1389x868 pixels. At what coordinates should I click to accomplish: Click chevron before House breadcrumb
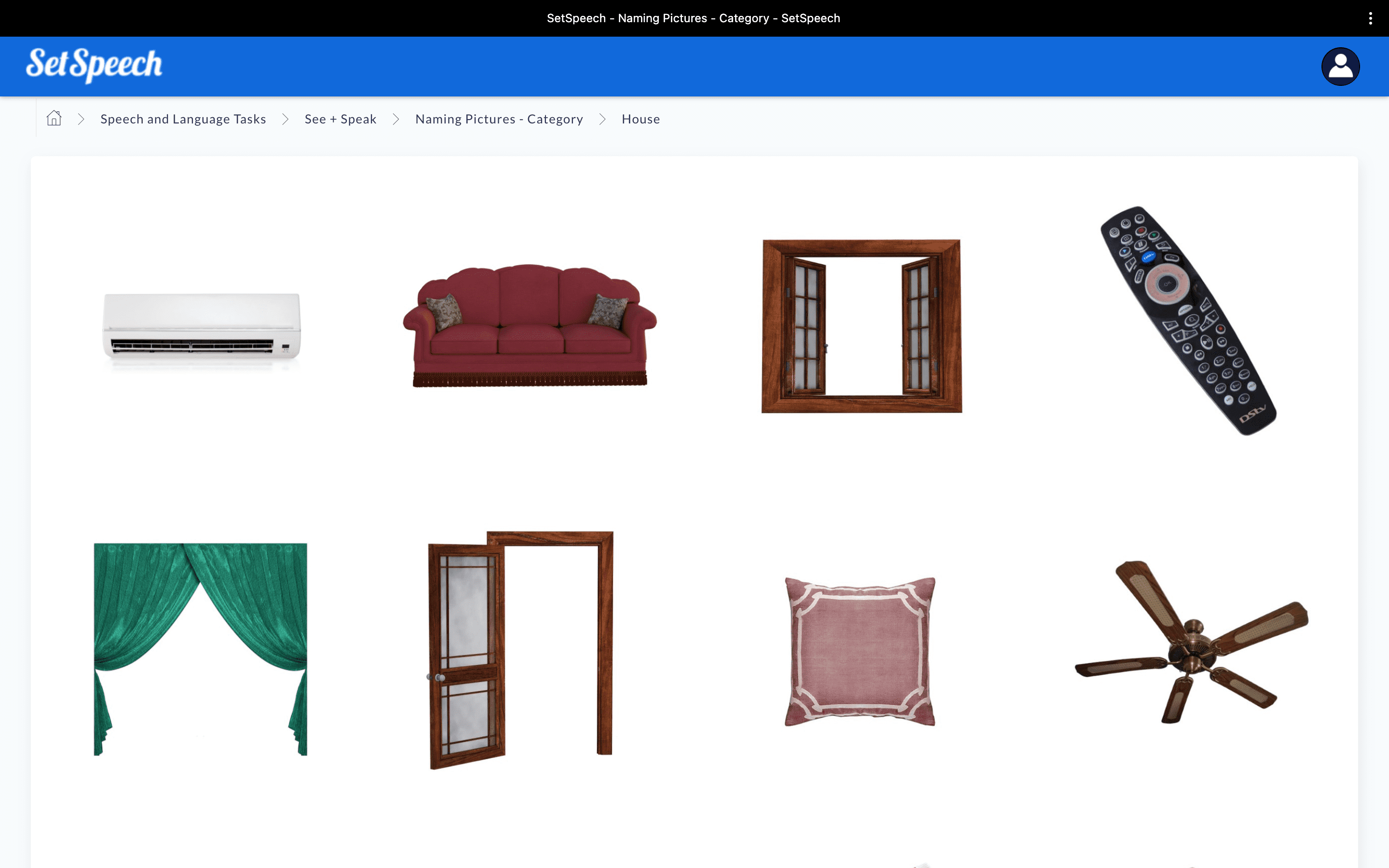pos(602,119)
